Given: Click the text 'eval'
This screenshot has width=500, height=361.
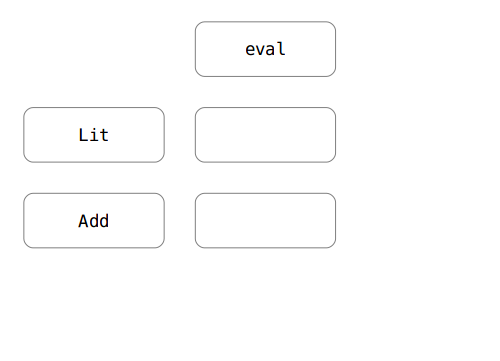Looking at the screenshot, I should click(x=265, y=49).
